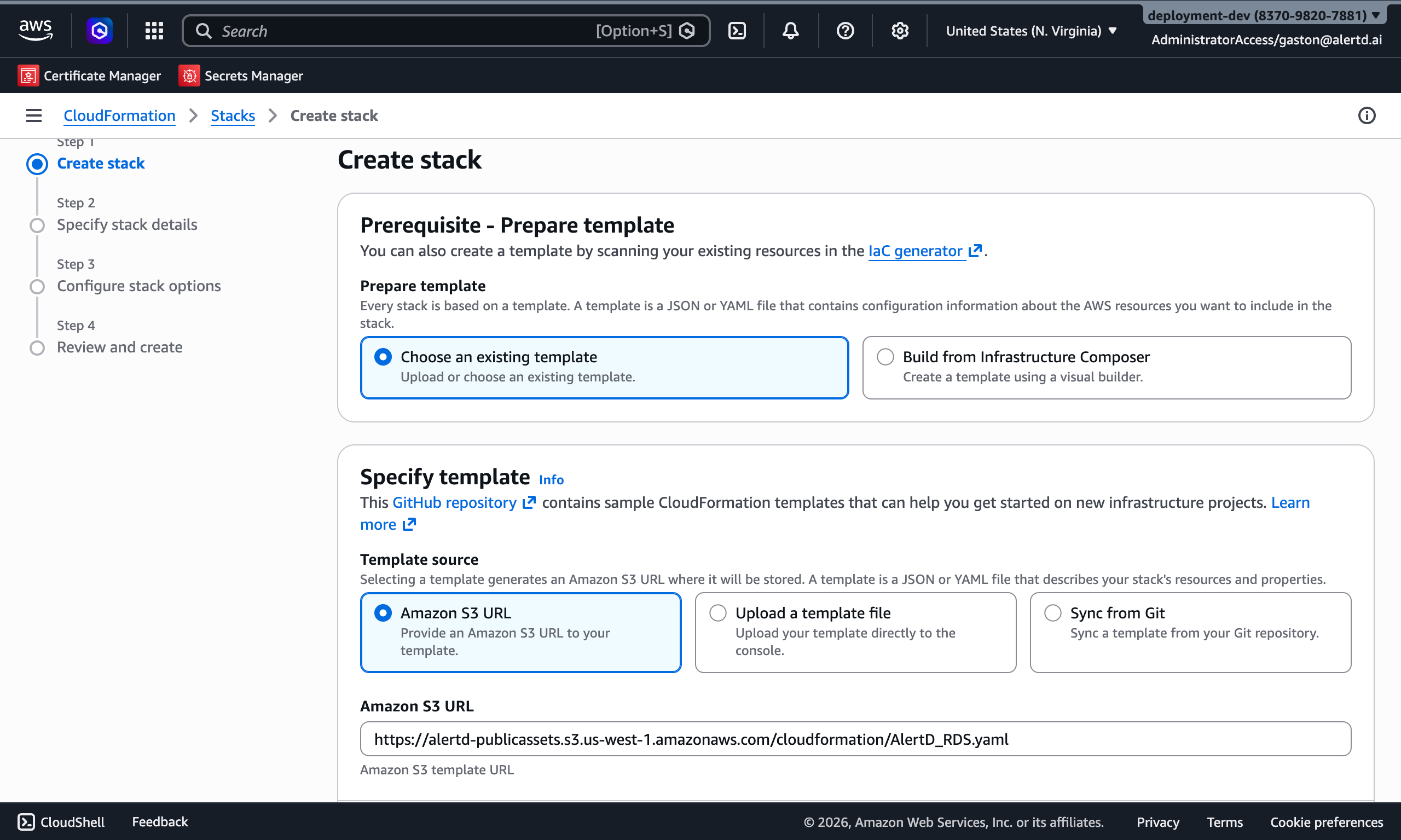
Task: Open Stacks breadcrumb link
Action: (233, 115)
